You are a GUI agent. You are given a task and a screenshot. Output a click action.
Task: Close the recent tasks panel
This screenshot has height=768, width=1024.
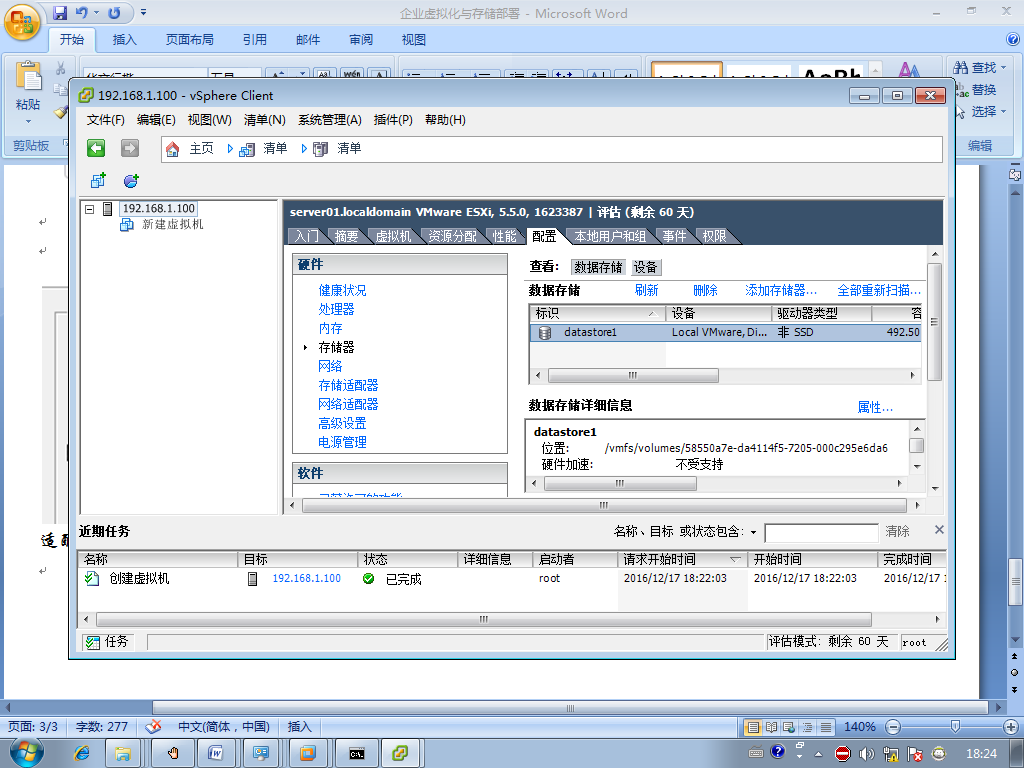point(939,530)
